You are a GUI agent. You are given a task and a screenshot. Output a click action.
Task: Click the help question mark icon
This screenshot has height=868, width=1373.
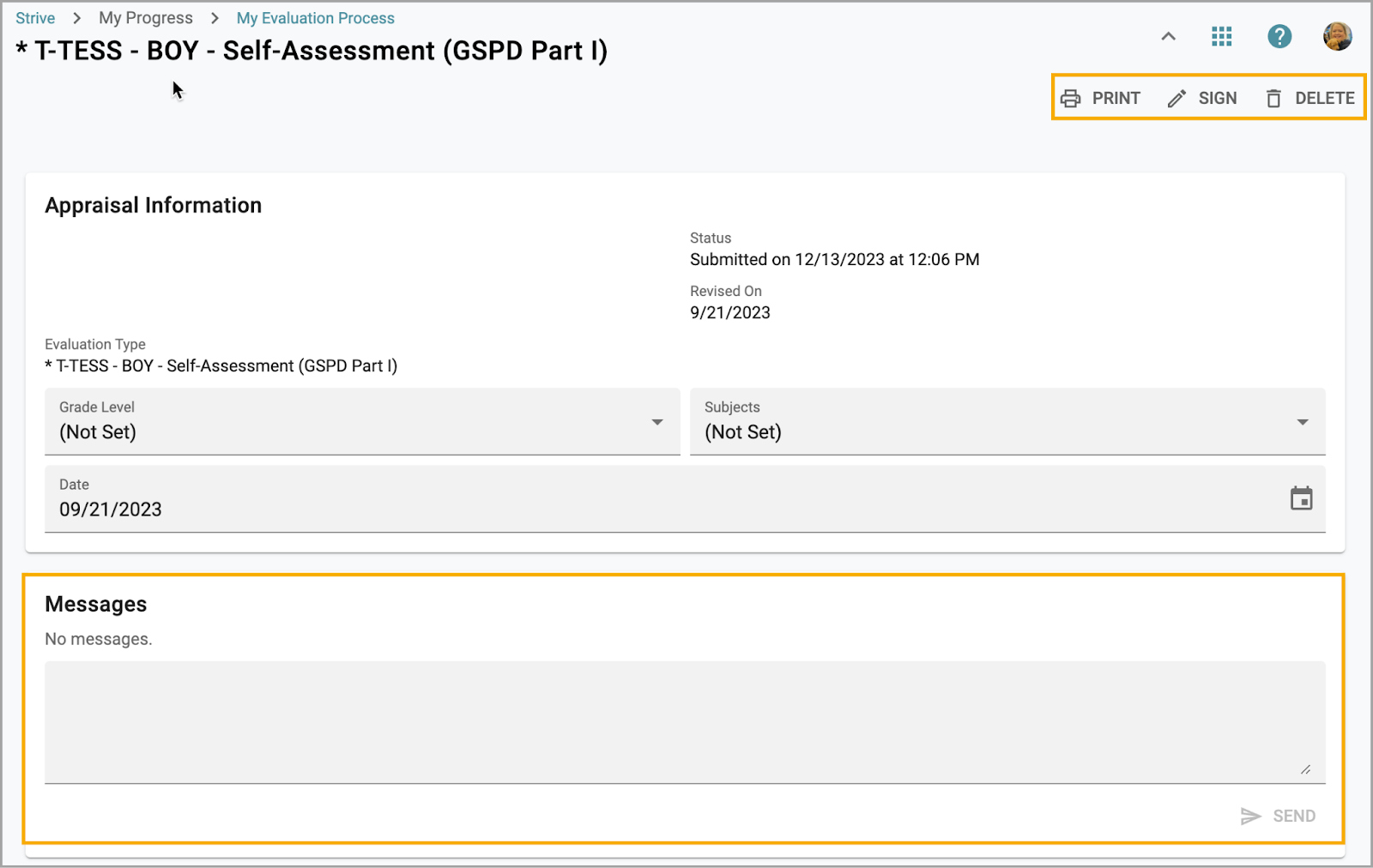(x=1279, y=36)
